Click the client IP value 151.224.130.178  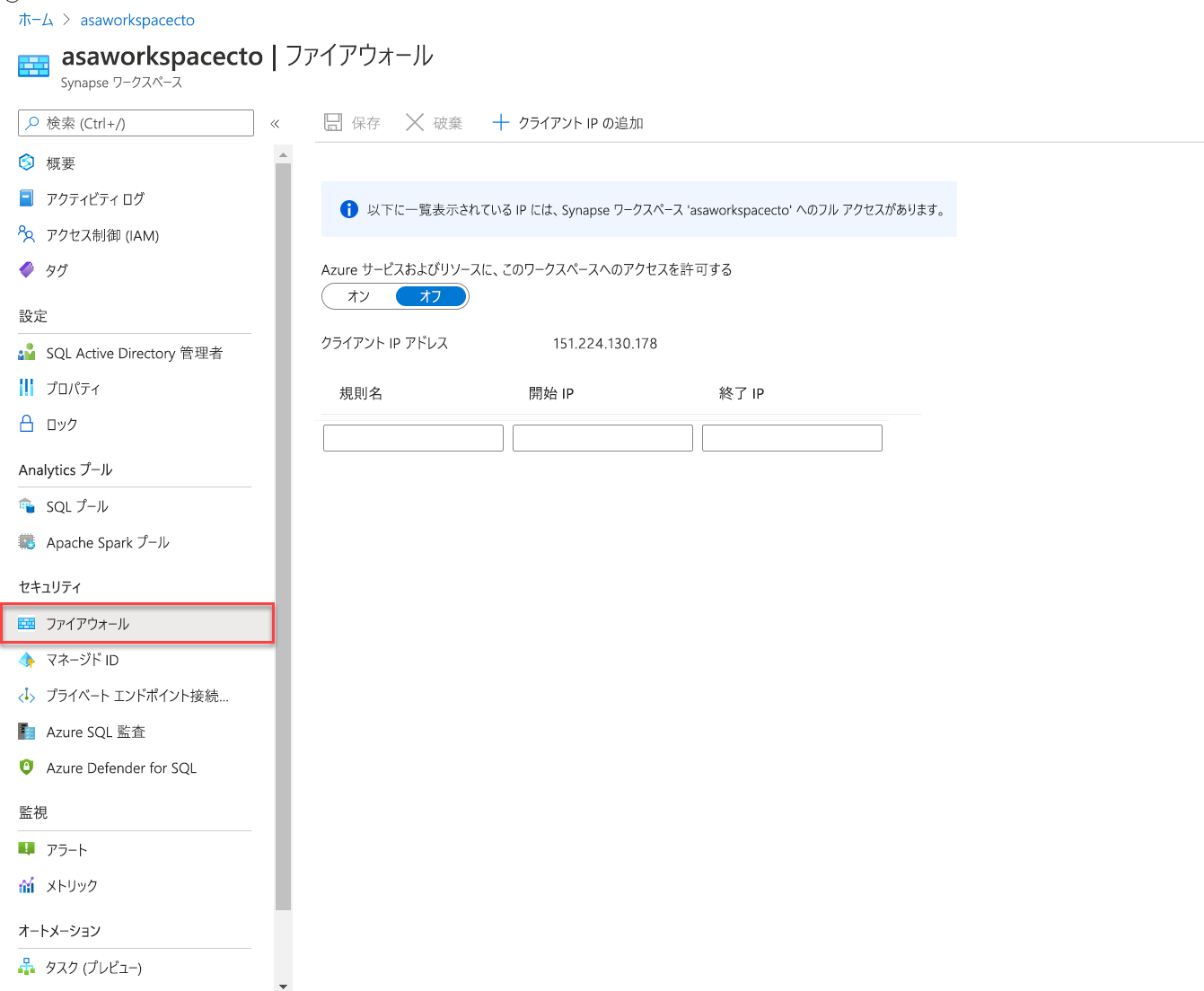[x=605, y=343]
